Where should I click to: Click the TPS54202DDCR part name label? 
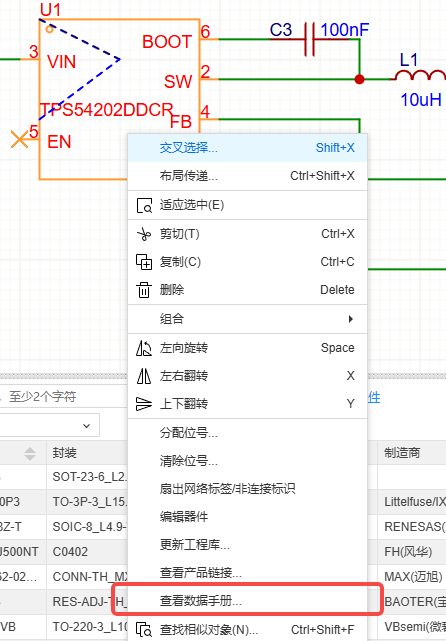click(106, 110)
